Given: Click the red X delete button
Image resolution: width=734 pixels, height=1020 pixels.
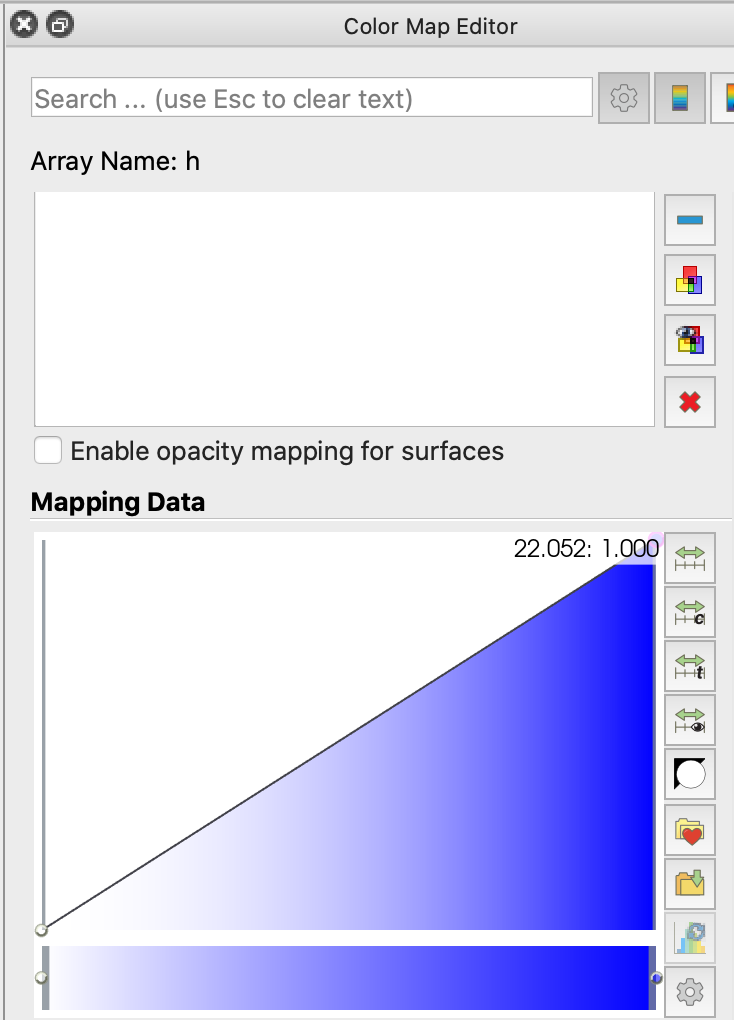Looking at the screenshot, I should (x=690, y=402).
